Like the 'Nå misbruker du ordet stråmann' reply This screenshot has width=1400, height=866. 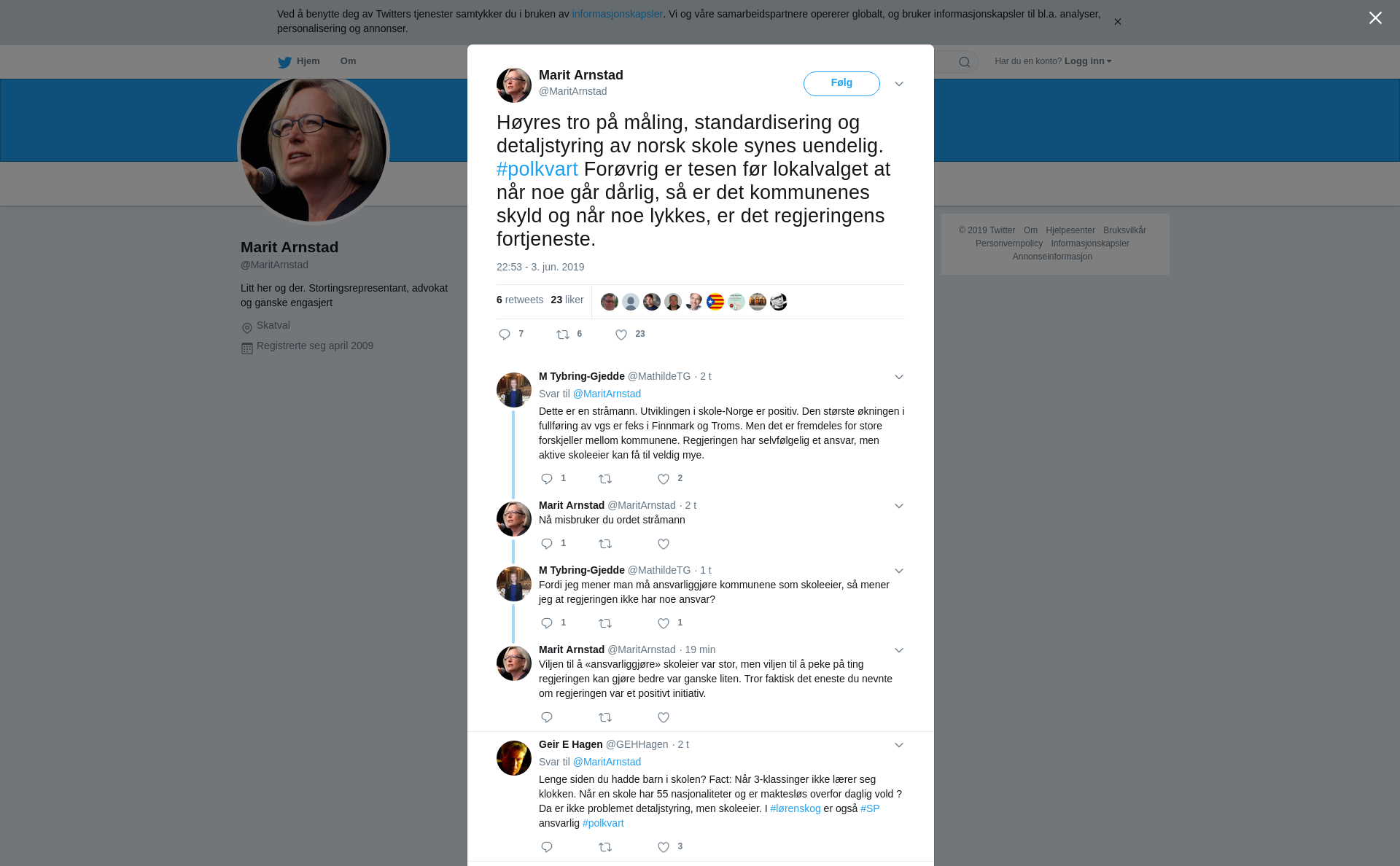(x=664, y=544)
